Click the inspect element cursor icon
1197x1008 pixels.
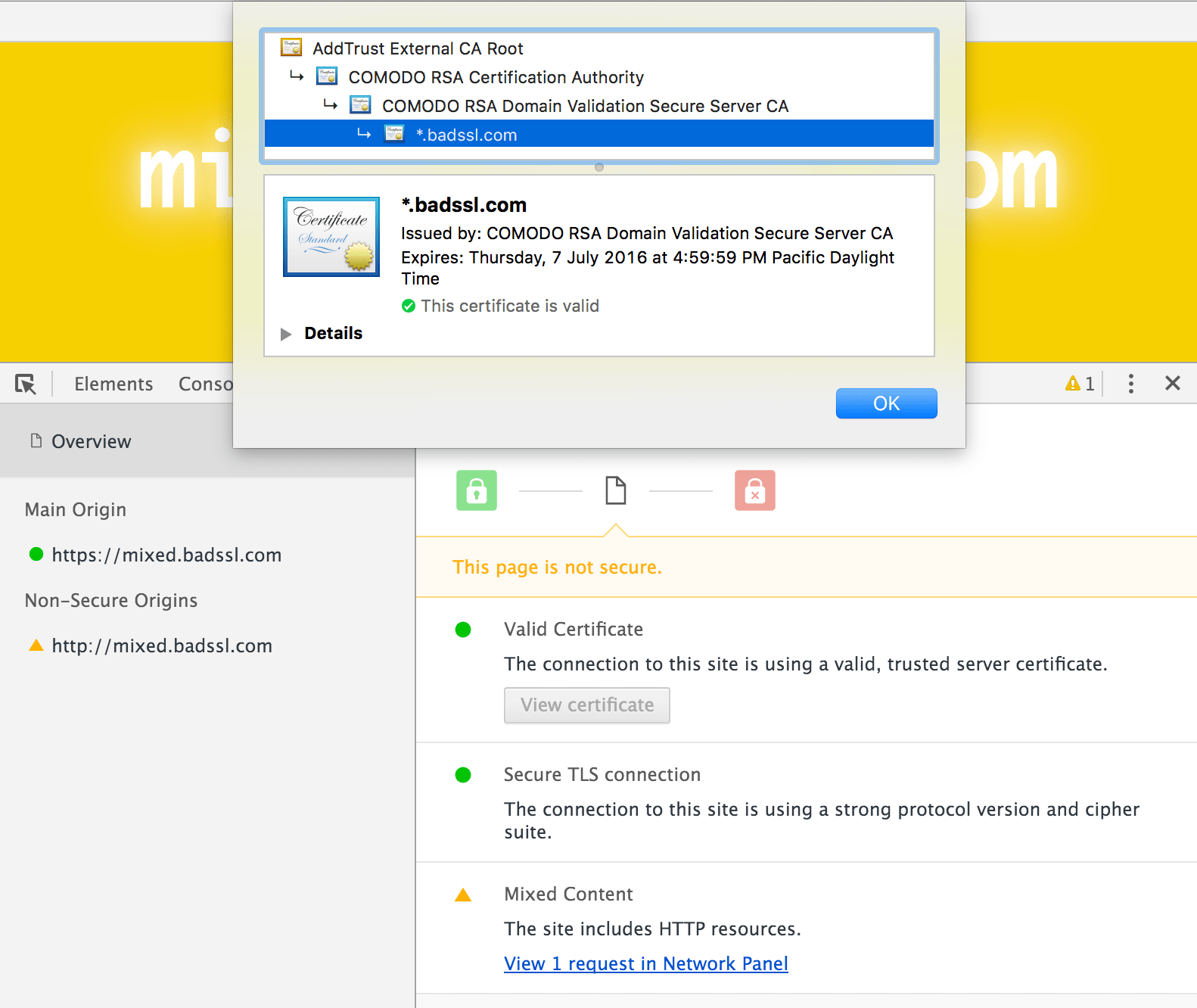click(26, 384)
